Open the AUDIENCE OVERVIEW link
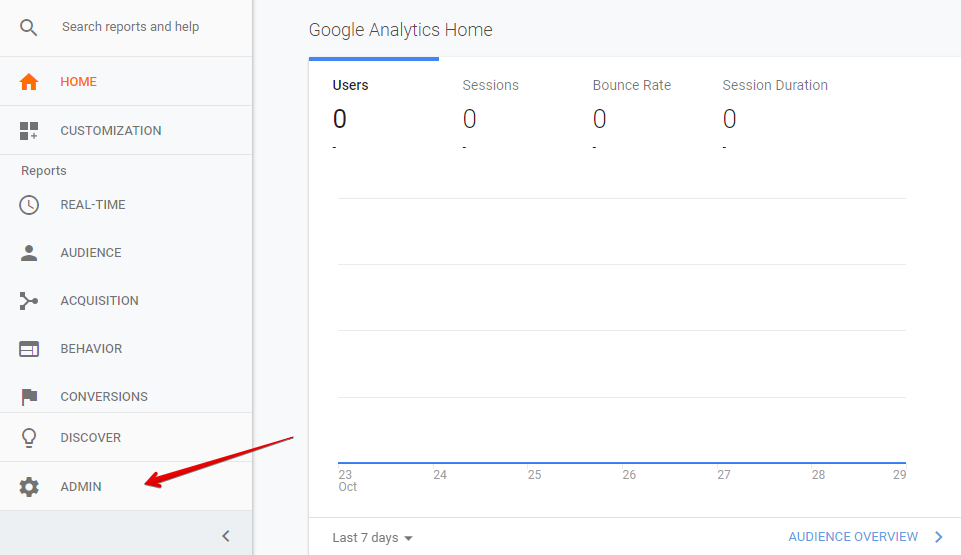The width and height of the screenshot is (961, 555). point(852,537)
